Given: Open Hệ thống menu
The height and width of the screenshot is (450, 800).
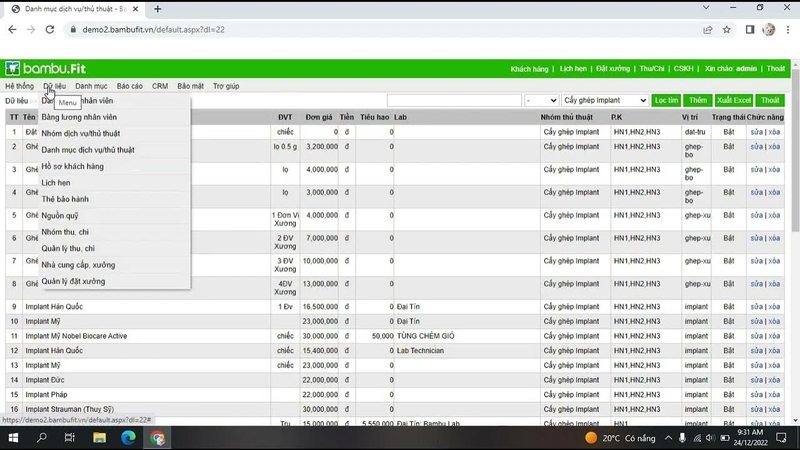Looking at the screenshot, I should click(x=19, y=86).
